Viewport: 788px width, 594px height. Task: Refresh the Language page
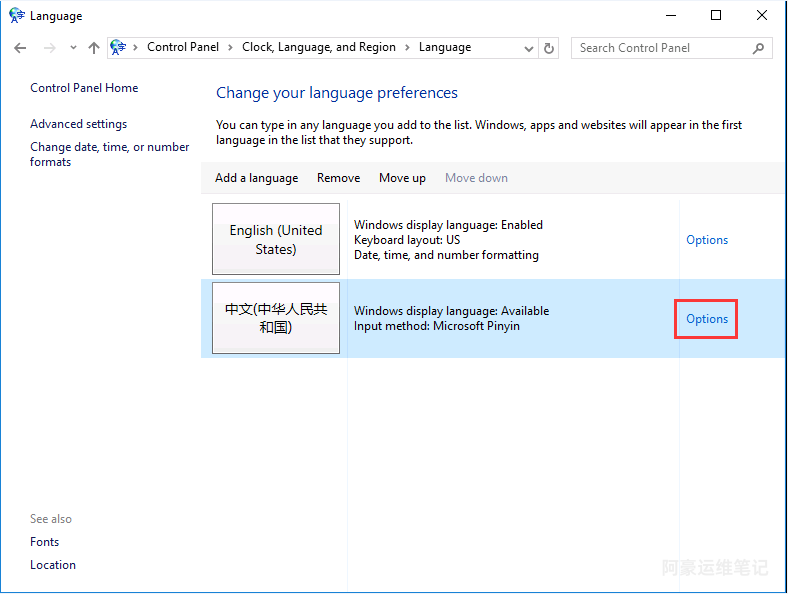(549, 48)
